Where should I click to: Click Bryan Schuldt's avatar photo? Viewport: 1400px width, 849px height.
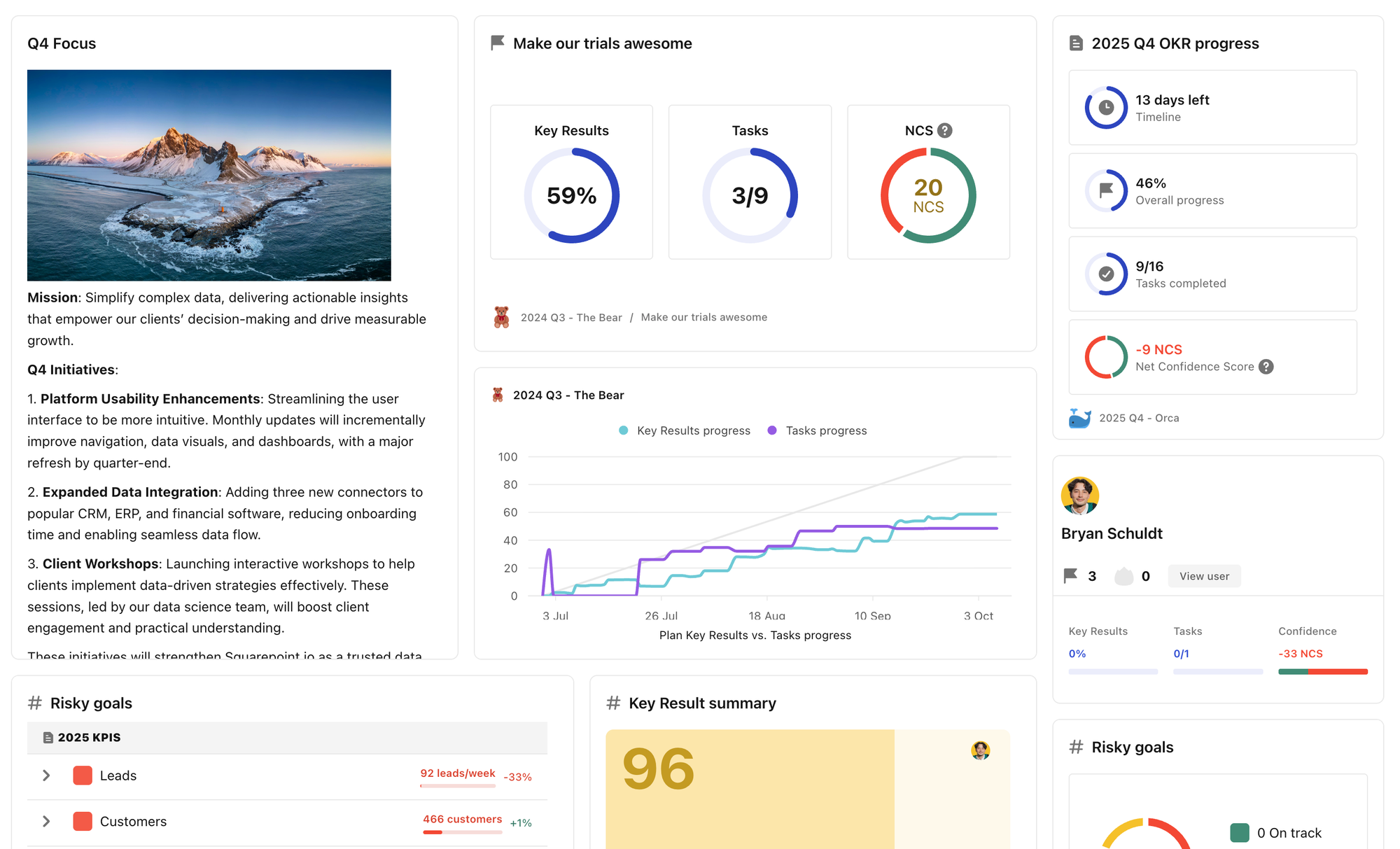1079,496
